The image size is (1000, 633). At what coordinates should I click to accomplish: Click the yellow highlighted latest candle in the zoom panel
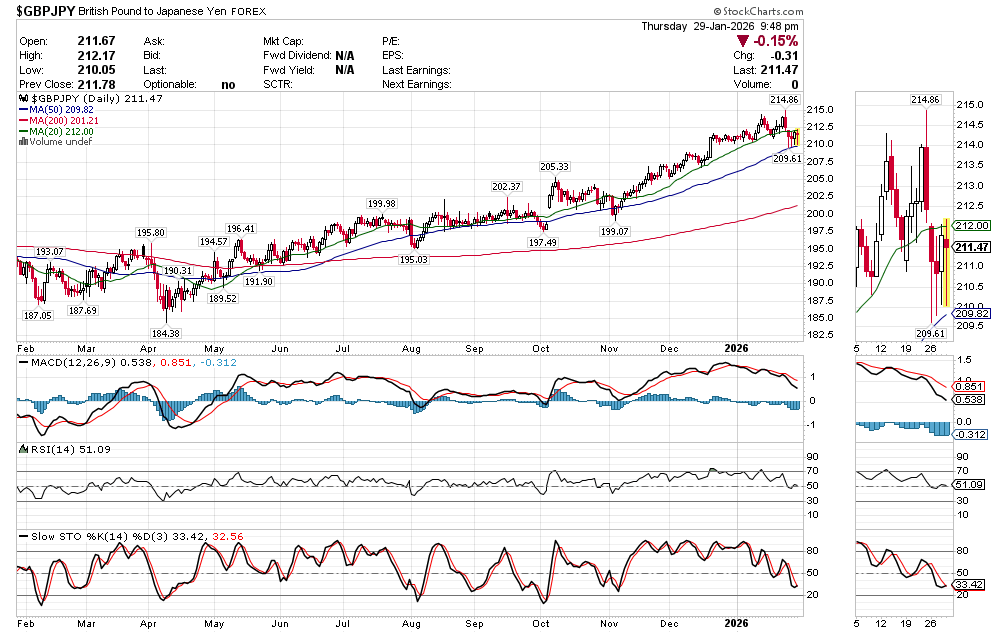coord(946,260)
